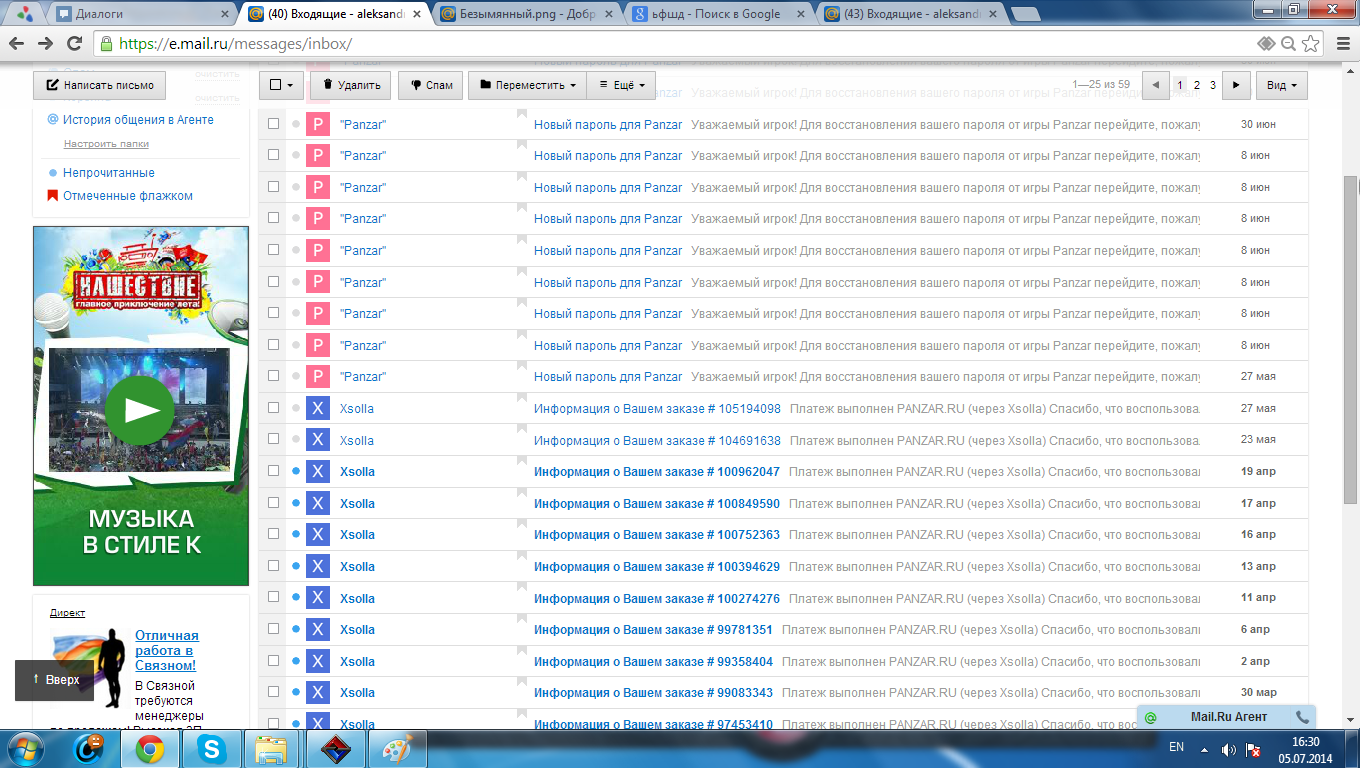Open Отличная работа в Связном ad link
The height and width of the screenshot is (768, 1360).
(x=167, y=650)
